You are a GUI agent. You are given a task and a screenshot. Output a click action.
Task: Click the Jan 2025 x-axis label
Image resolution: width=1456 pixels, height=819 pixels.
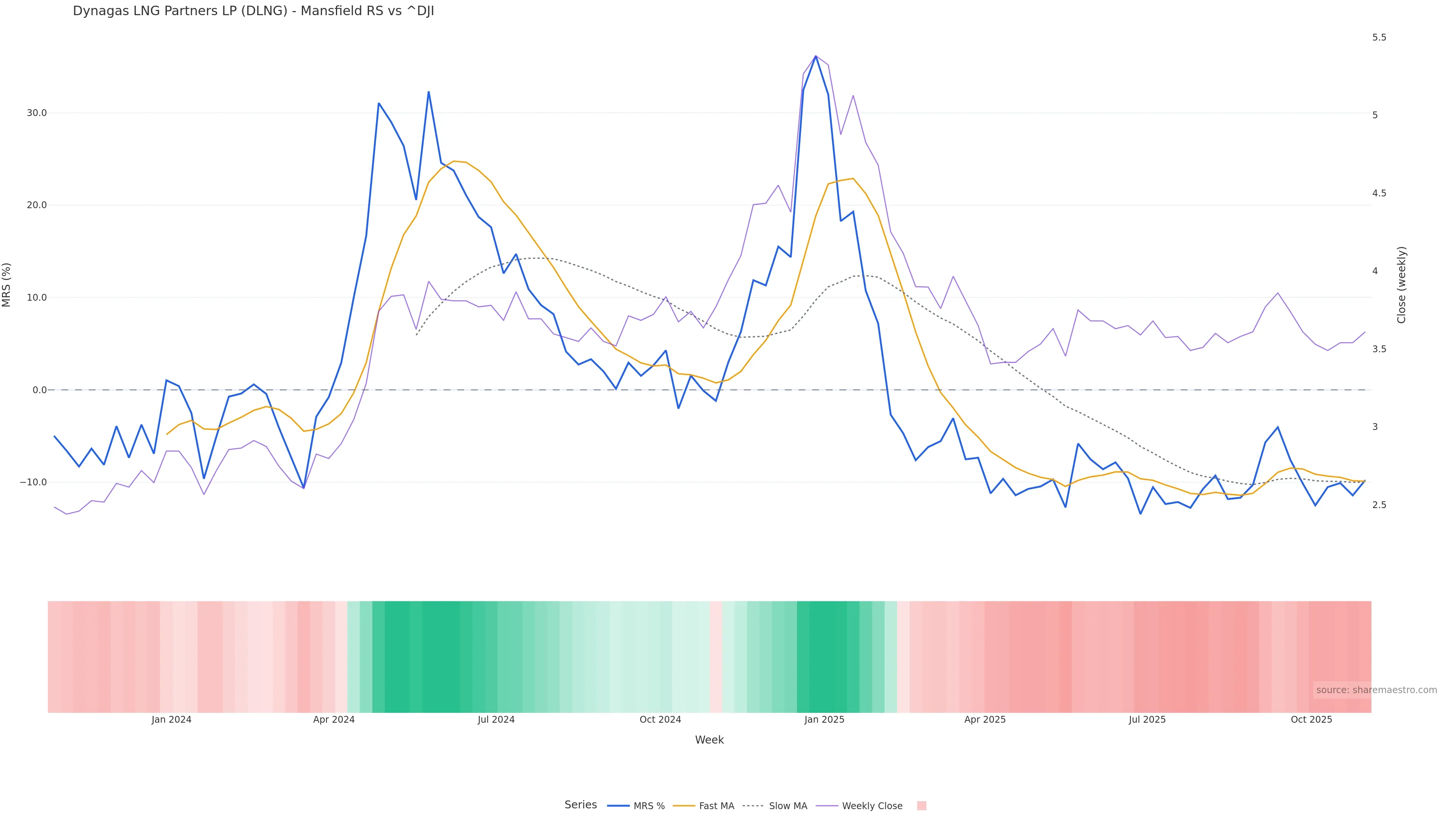[824, 720]
